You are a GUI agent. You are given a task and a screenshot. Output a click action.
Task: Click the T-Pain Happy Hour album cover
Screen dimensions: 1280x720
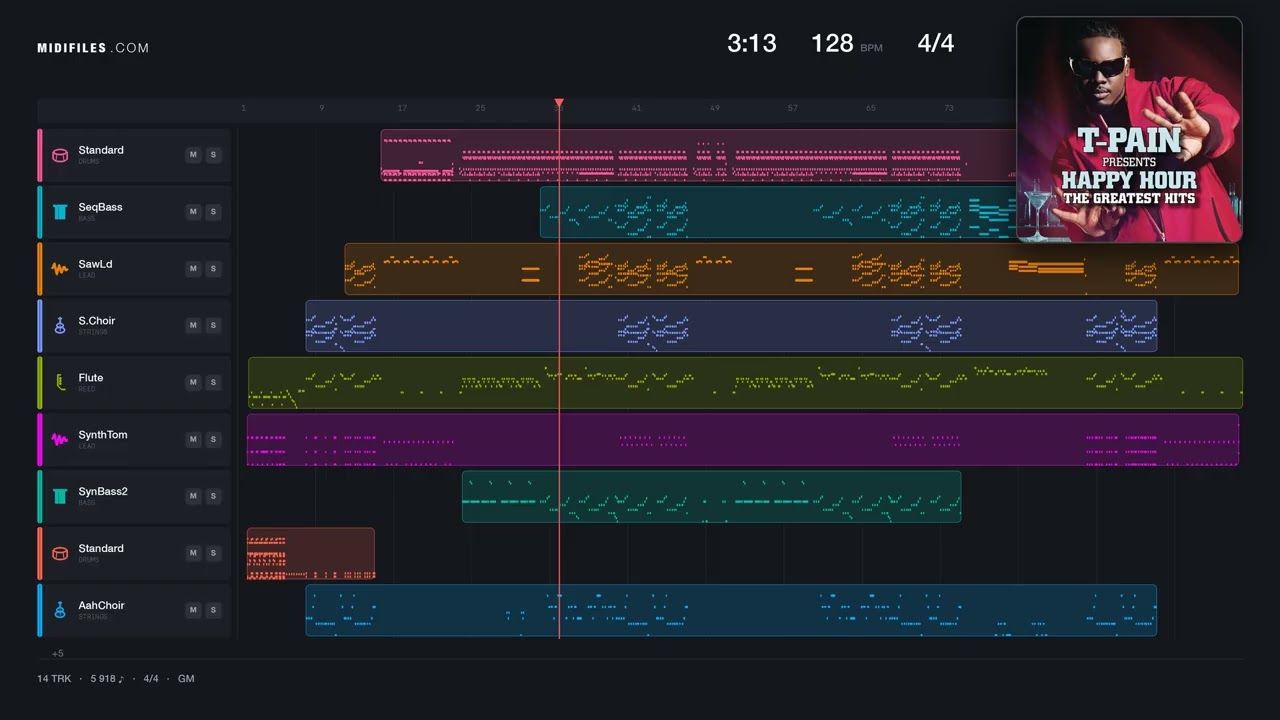(x=1129, y=129)
